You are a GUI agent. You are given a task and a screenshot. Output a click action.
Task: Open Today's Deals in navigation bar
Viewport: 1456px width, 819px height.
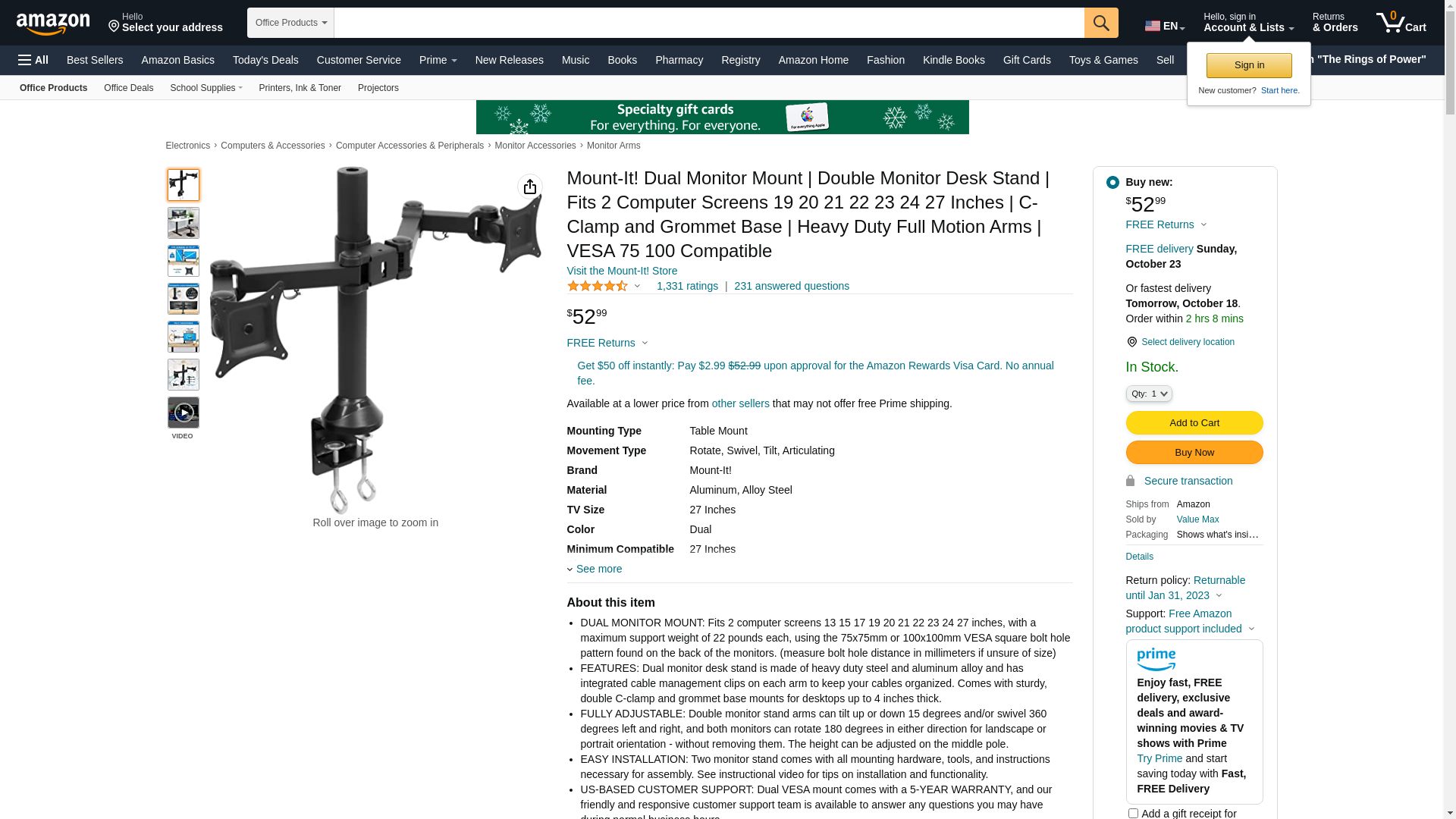[265, 60]
